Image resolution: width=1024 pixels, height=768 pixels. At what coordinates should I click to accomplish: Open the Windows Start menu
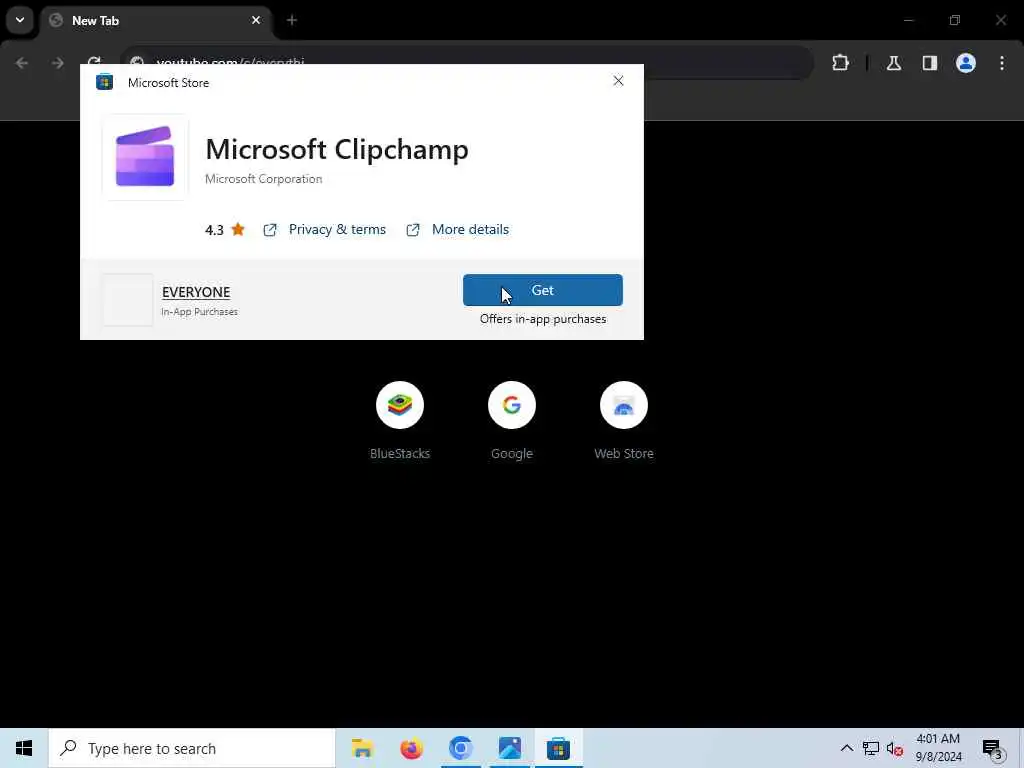click(24, 748)
